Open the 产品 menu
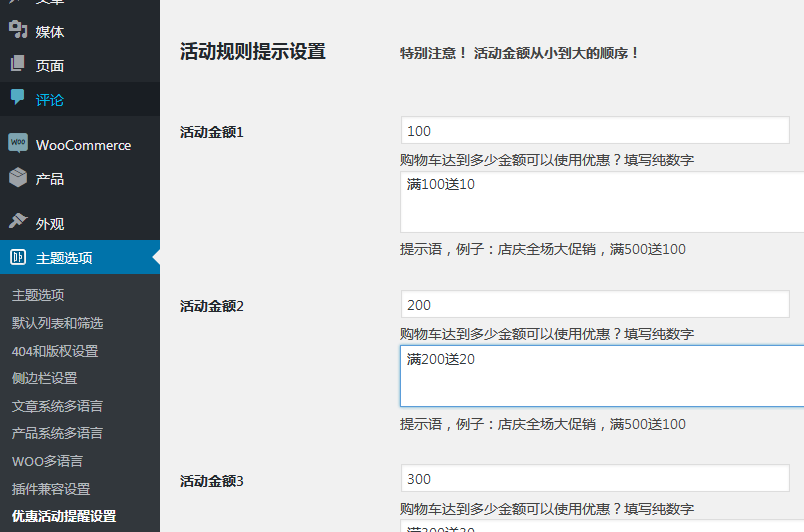 coord(80,179)
